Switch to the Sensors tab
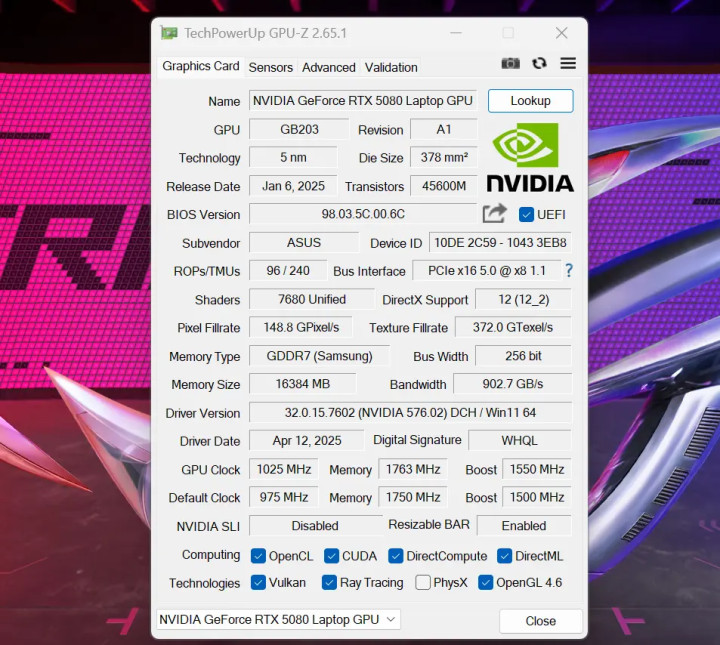The width and height of the screenshot is (720, 645). point(270,67)
